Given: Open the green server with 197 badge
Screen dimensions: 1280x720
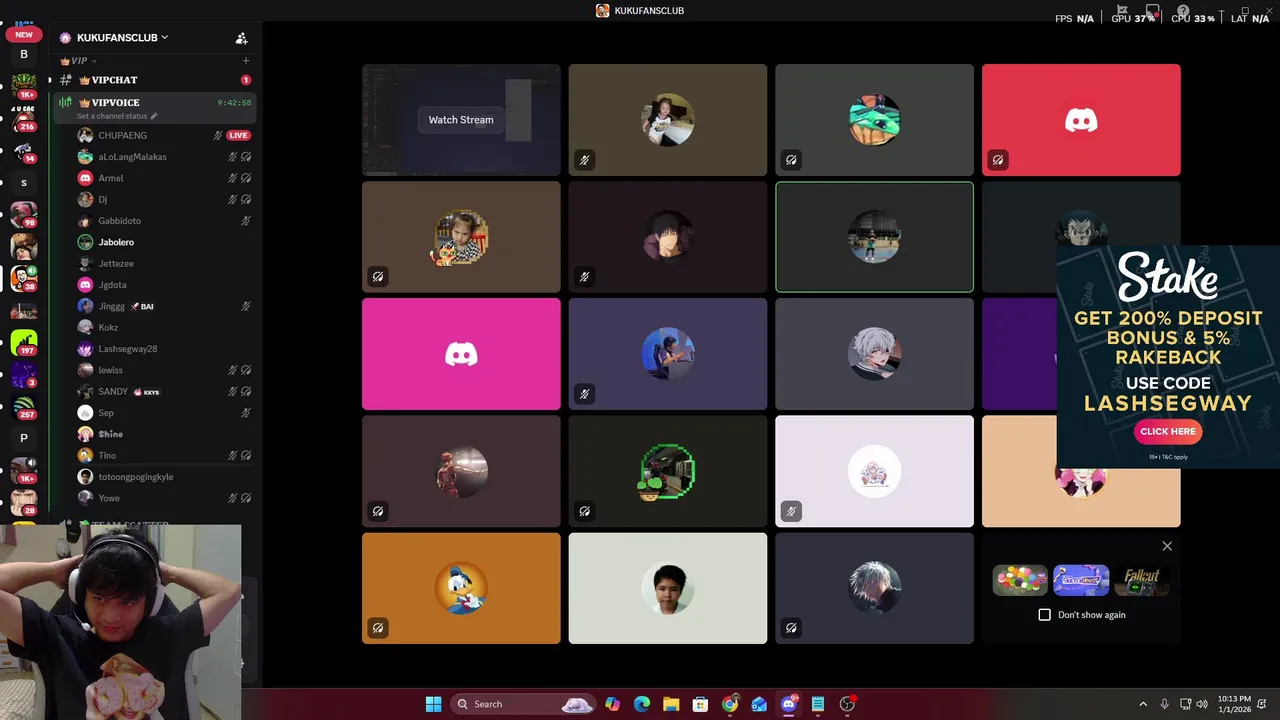Looking at the screenshot, I should pos(24,343).
